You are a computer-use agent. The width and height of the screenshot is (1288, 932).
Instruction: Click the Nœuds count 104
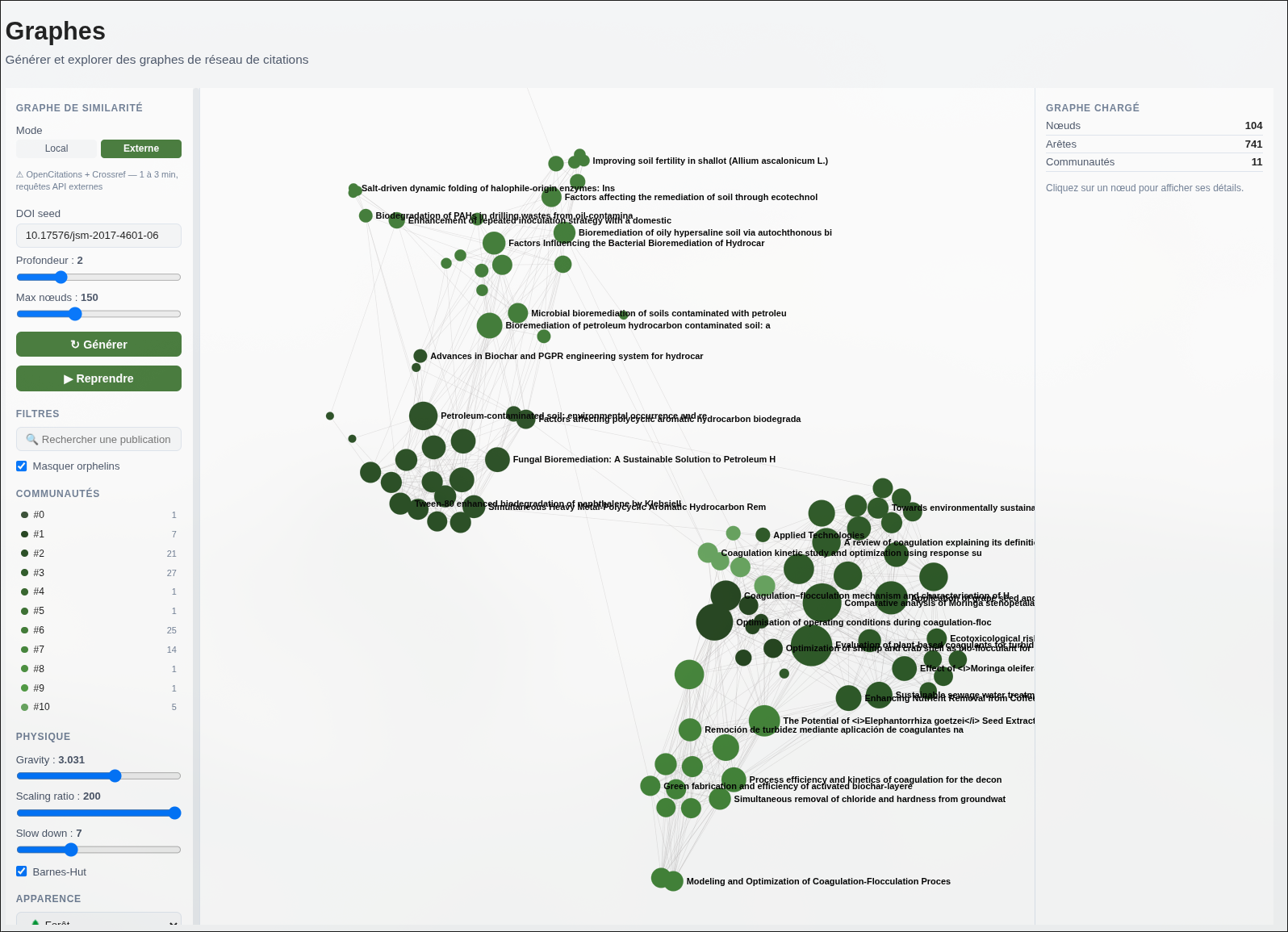click(x=1253, y=126)
